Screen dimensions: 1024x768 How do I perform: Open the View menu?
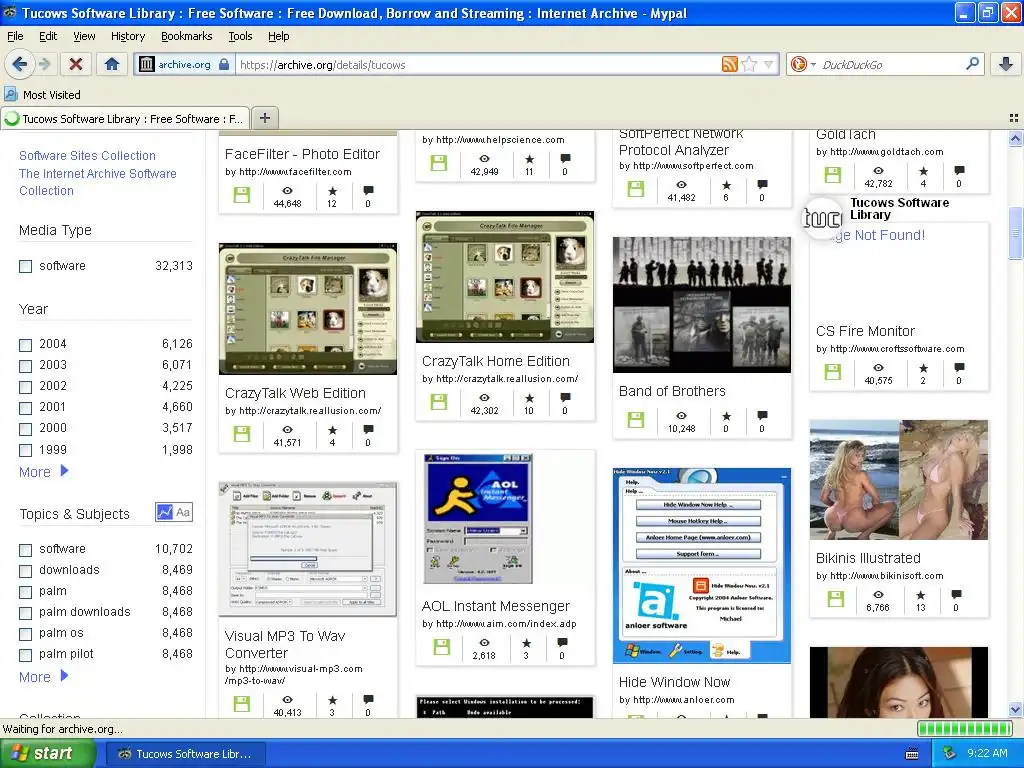[84, 36]
